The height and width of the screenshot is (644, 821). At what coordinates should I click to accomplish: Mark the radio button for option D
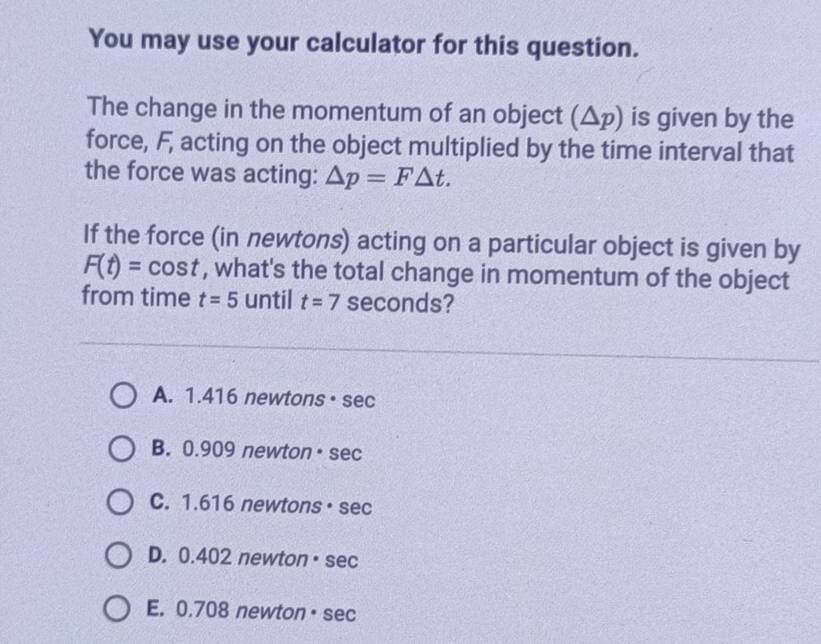pos(121,560)
